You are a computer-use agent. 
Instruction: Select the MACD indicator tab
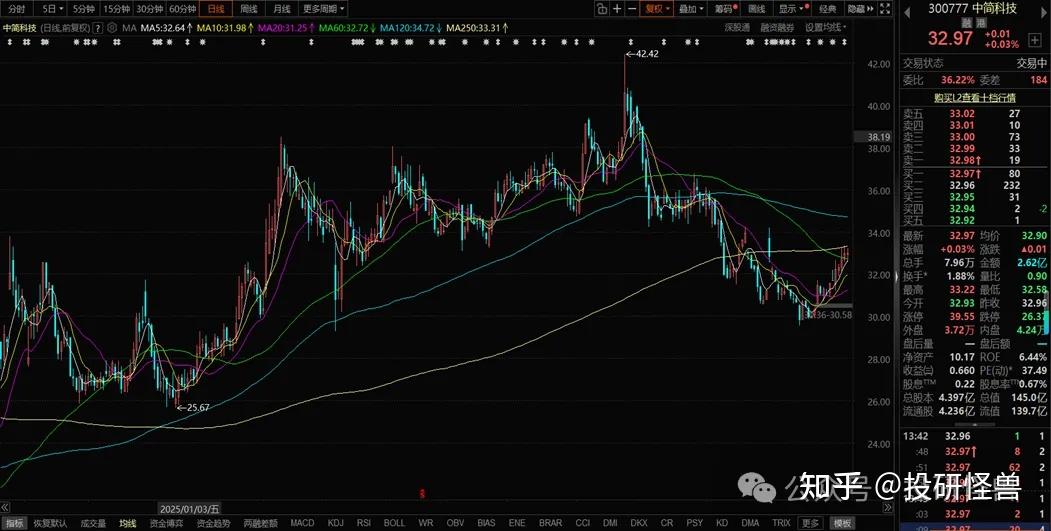pyautogui.click(x=302, y=523)
